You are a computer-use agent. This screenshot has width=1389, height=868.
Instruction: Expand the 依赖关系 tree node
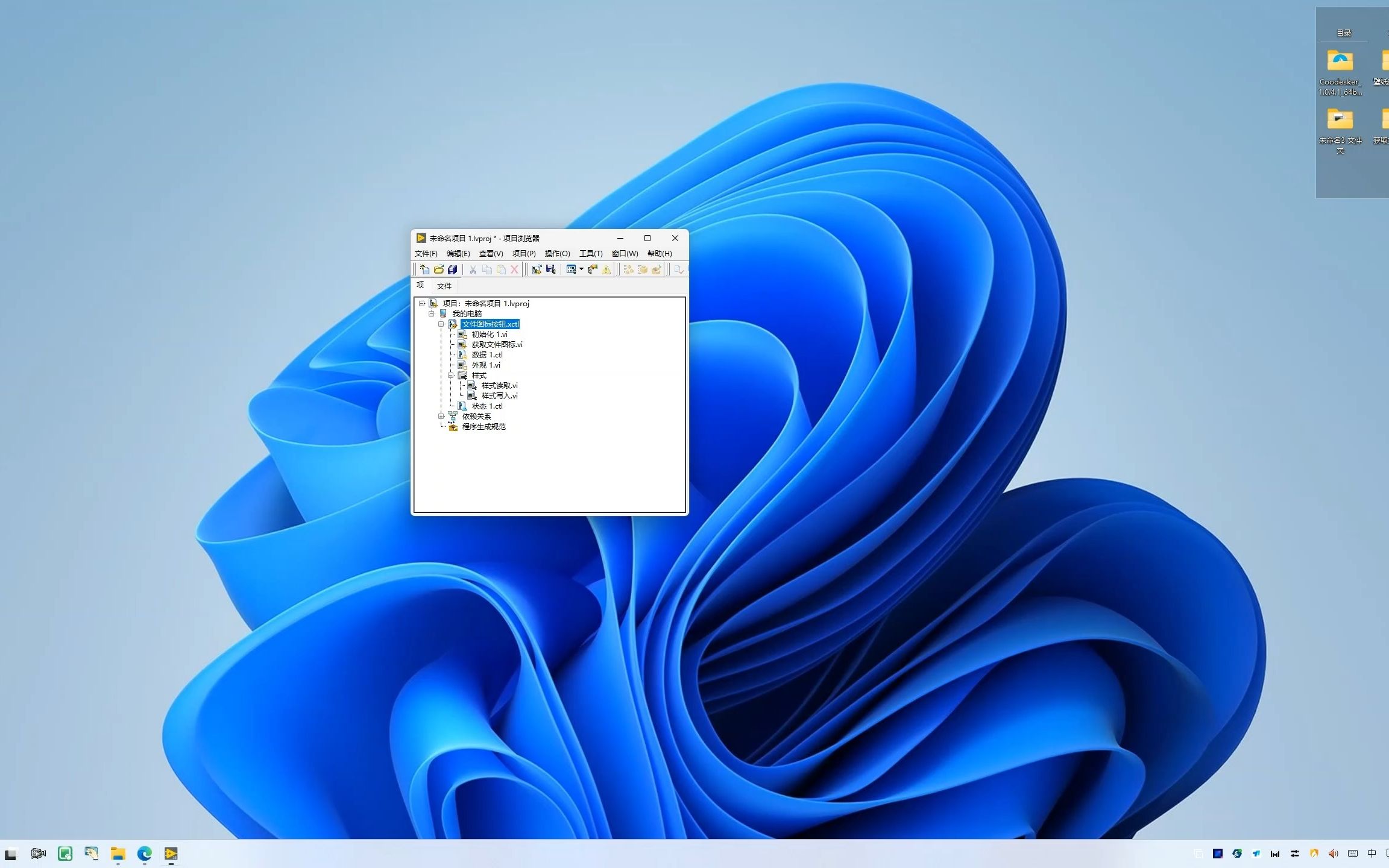tap(441, 417)
